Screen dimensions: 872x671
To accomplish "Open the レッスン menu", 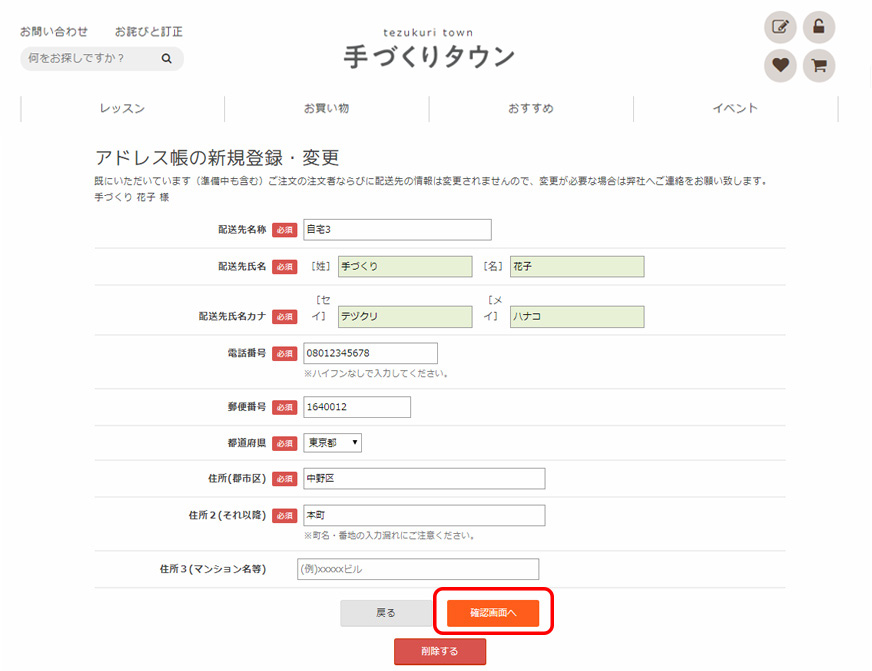I will [x=122, y=109].
